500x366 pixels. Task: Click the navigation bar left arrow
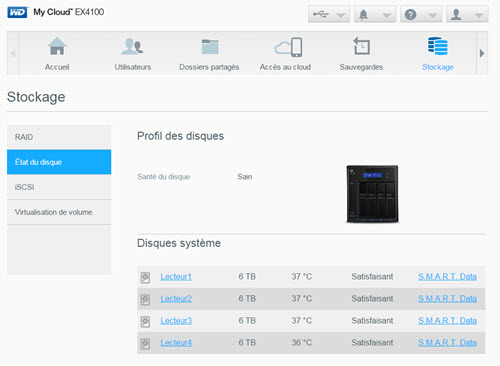[x=13, y=53]
